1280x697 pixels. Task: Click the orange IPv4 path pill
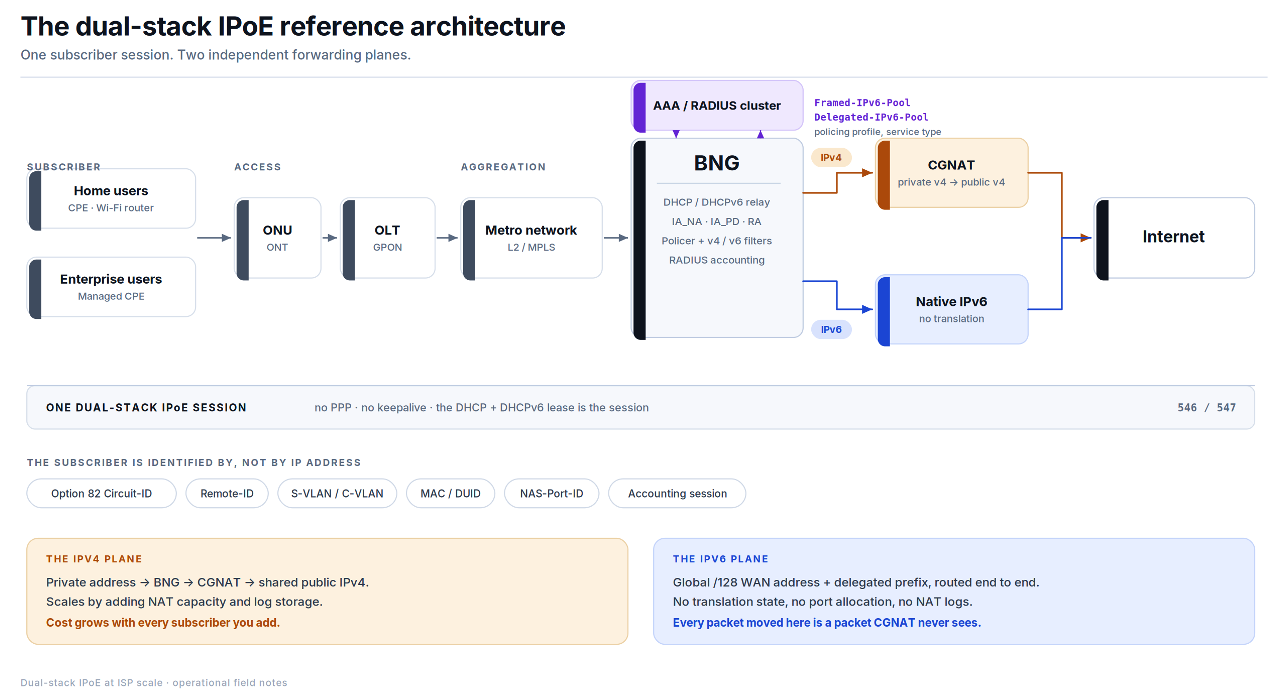pos(831,157)
